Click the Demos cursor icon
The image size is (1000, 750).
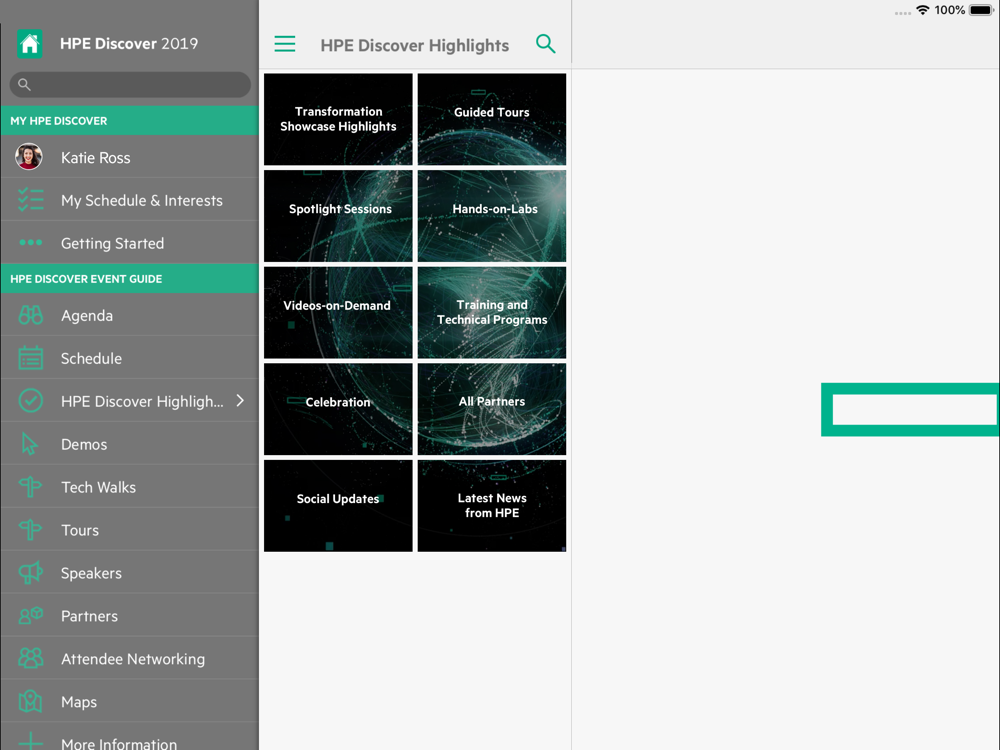(29, 444)
